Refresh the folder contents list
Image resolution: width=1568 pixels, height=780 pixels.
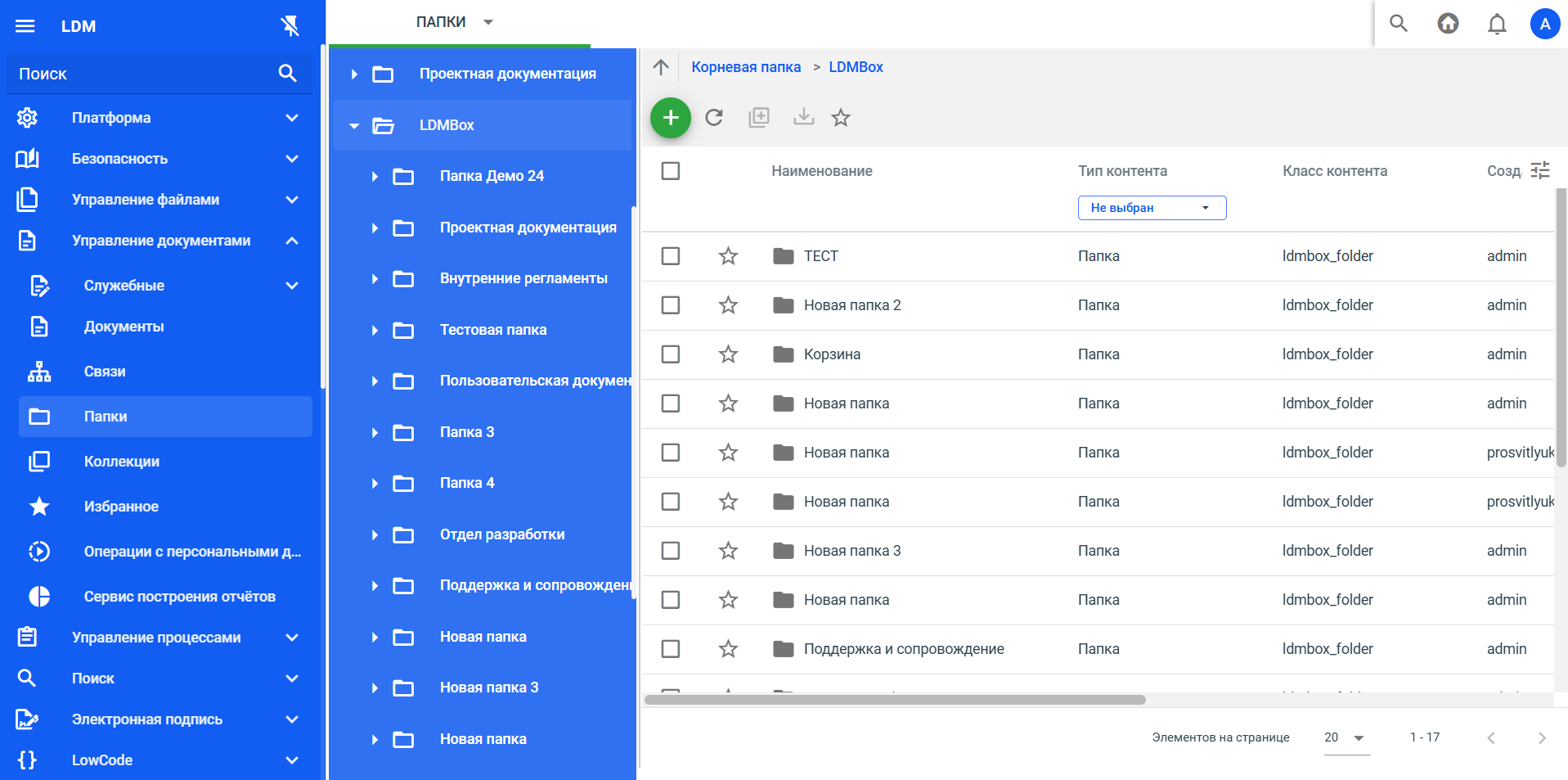pyautogui.click(x=714, y=118)
